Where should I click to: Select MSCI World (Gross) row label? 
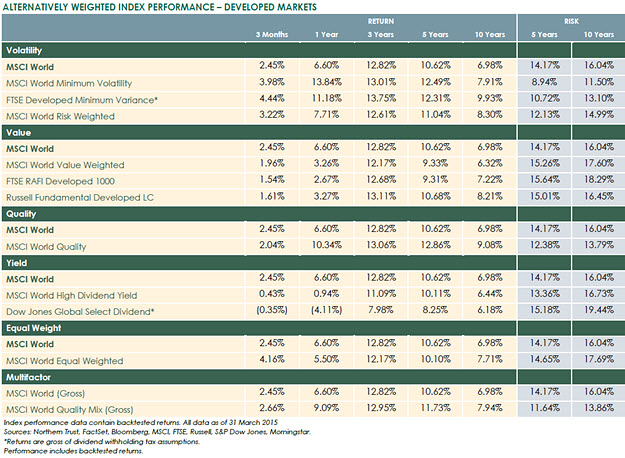pyautogui.click(x=45, y=393)
